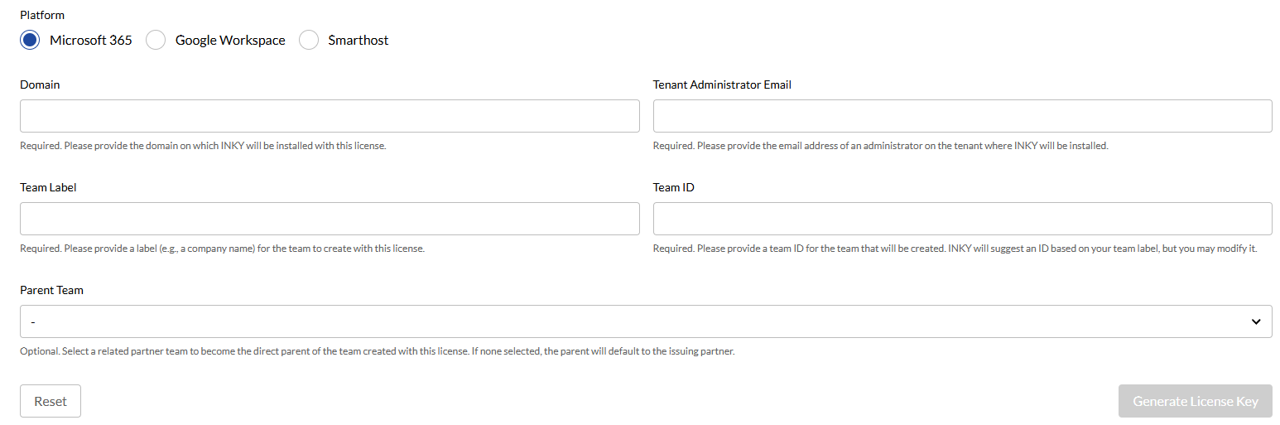Click the "Platform" heading label
The height and width of the screenshot is (425, 1280).
click(x=42, y=15)
